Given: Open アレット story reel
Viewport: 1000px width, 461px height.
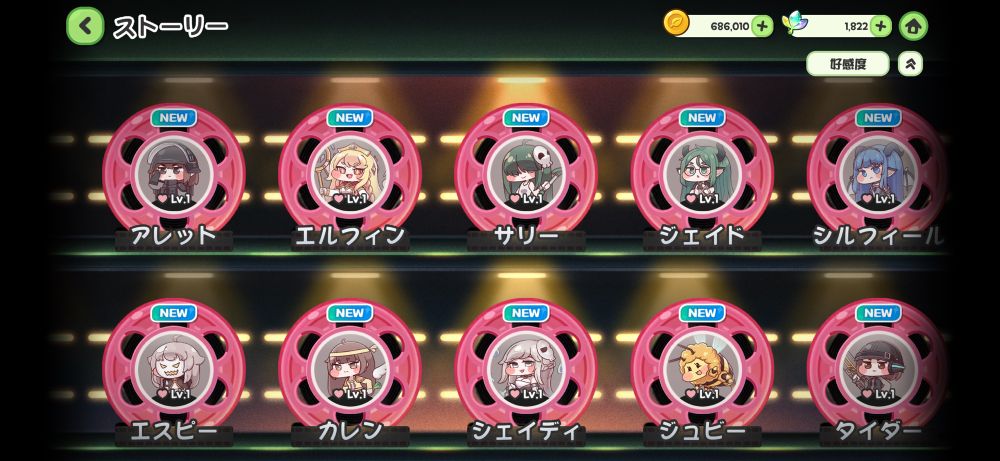Looking at the screenshot, I should [x=173, y=173].
